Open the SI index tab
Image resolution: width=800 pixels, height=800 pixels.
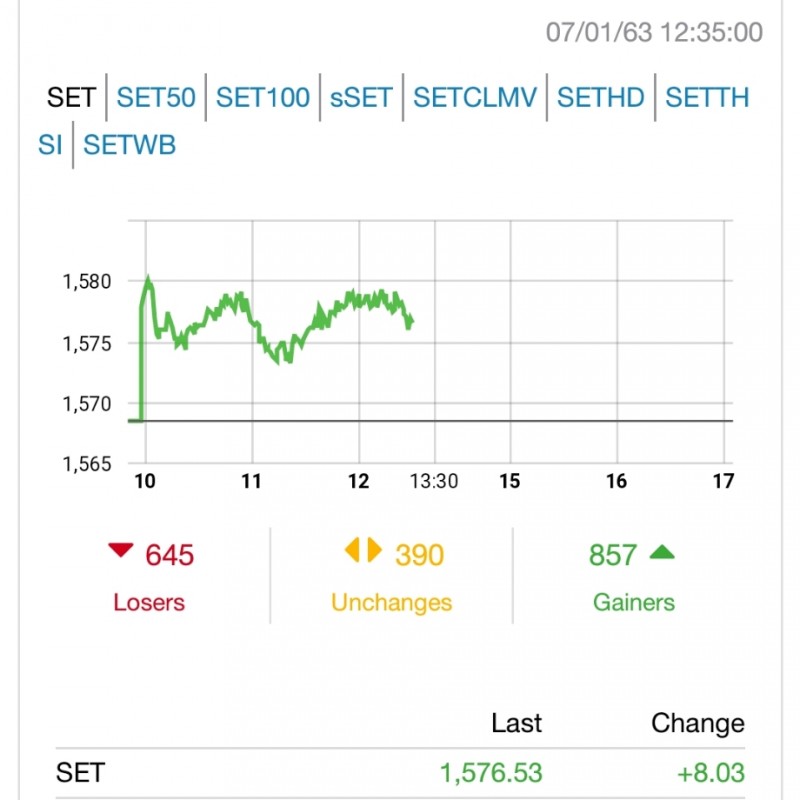(x=50, y=144)
